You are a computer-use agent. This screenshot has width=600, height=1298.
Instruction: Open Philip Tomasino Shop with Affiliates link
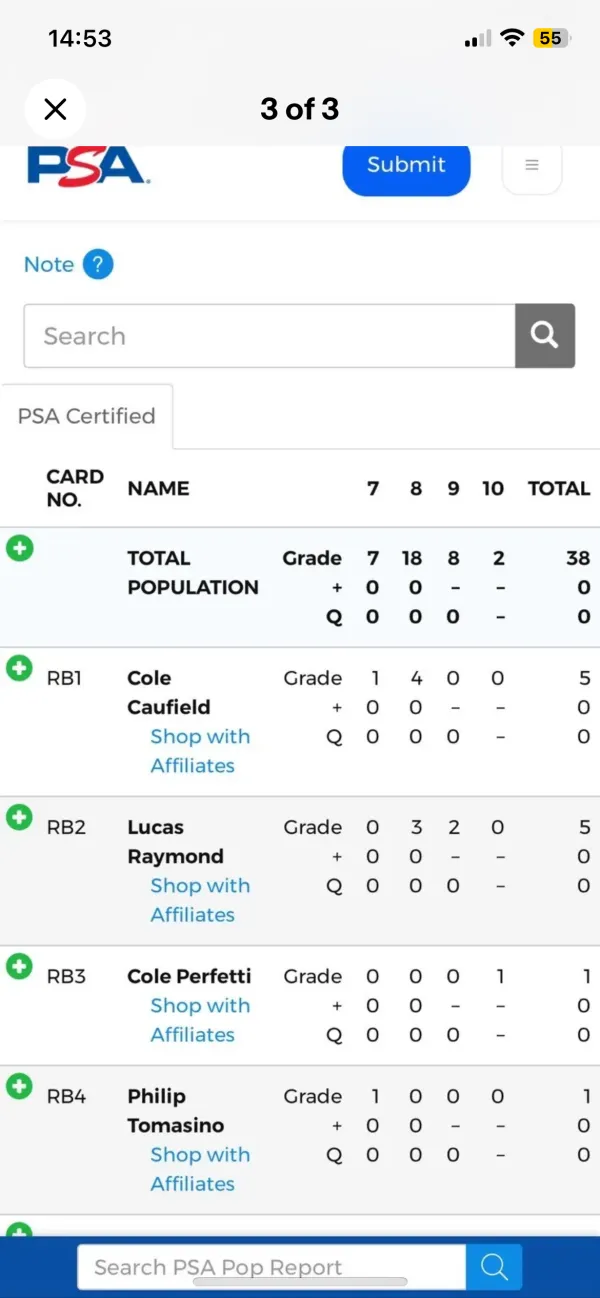pos(200,1169)
